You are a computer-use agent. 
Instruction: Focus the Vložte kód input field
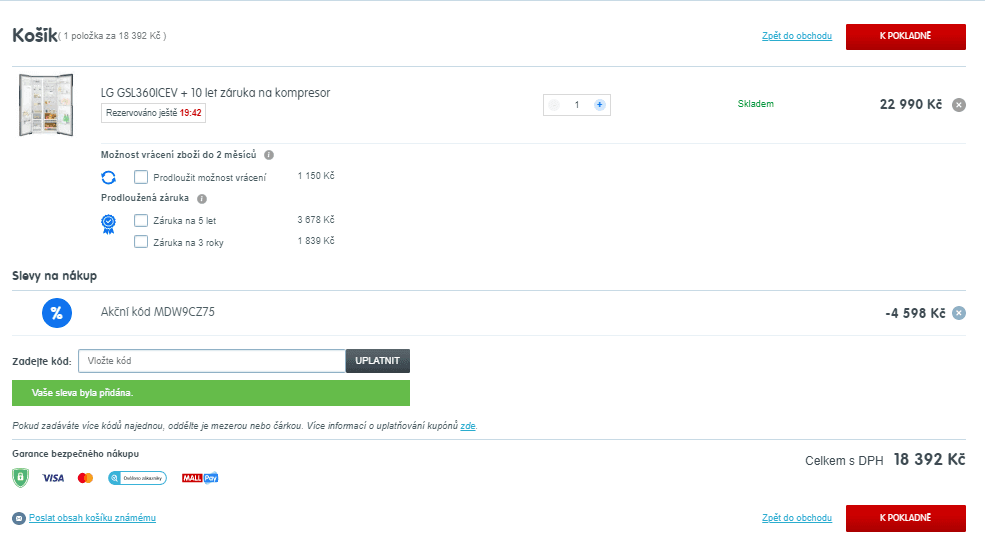[212, 361]
